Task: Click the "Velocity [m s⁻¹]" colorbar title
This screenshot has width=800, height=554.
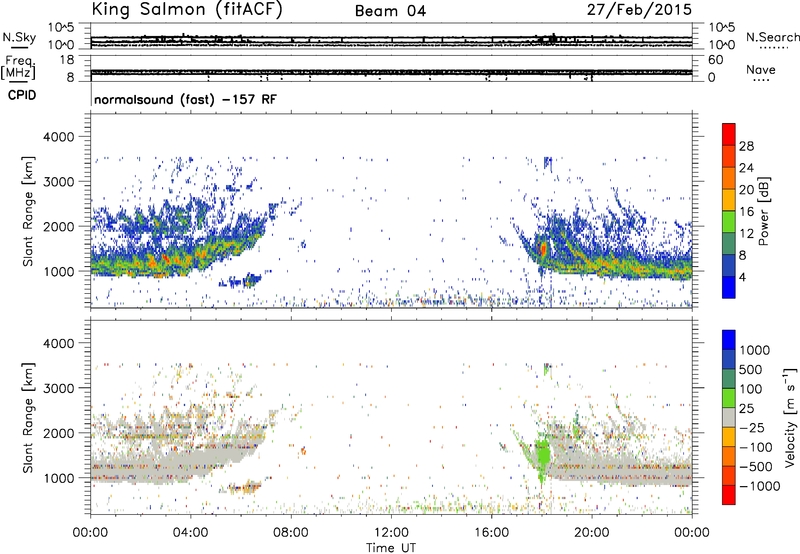Action: click(790, 417)
